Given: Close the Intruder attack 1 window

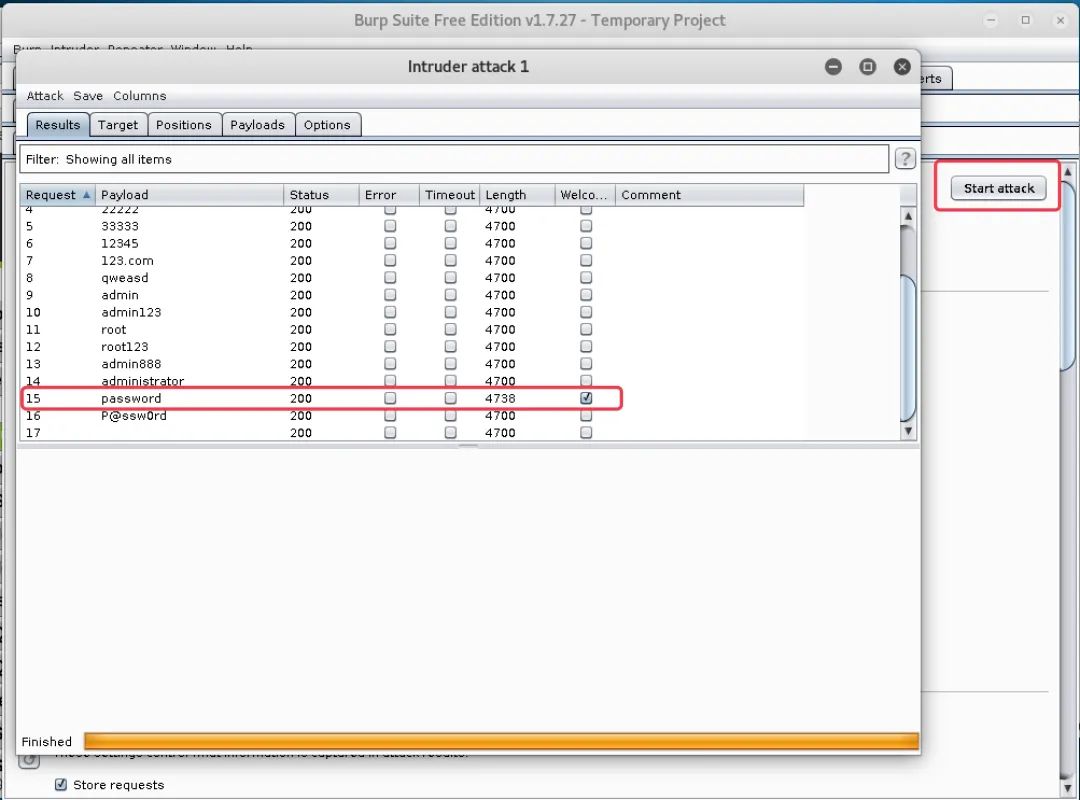Looking at the screenshot, I should tap(902, 67).
